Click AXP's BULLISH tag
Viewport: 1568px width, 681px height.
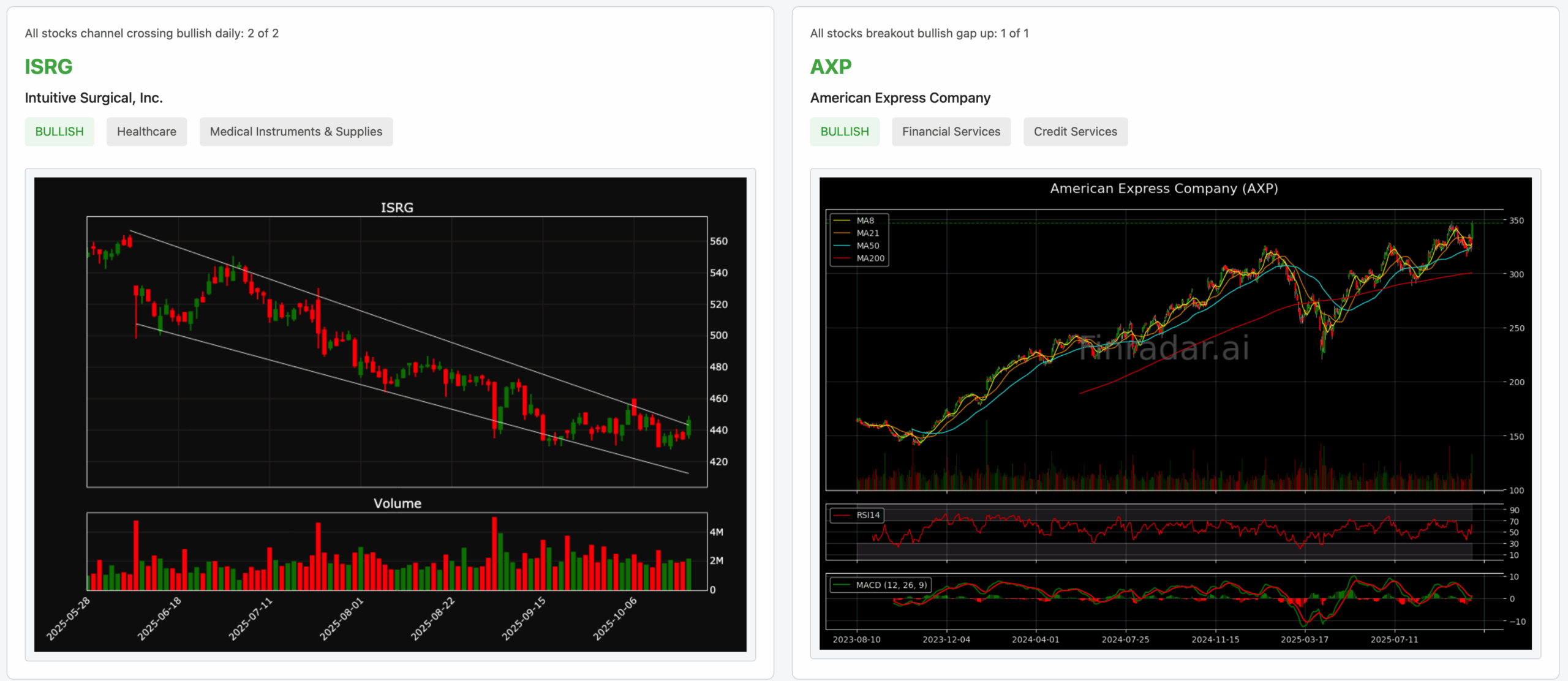click(x=845, y=132)
